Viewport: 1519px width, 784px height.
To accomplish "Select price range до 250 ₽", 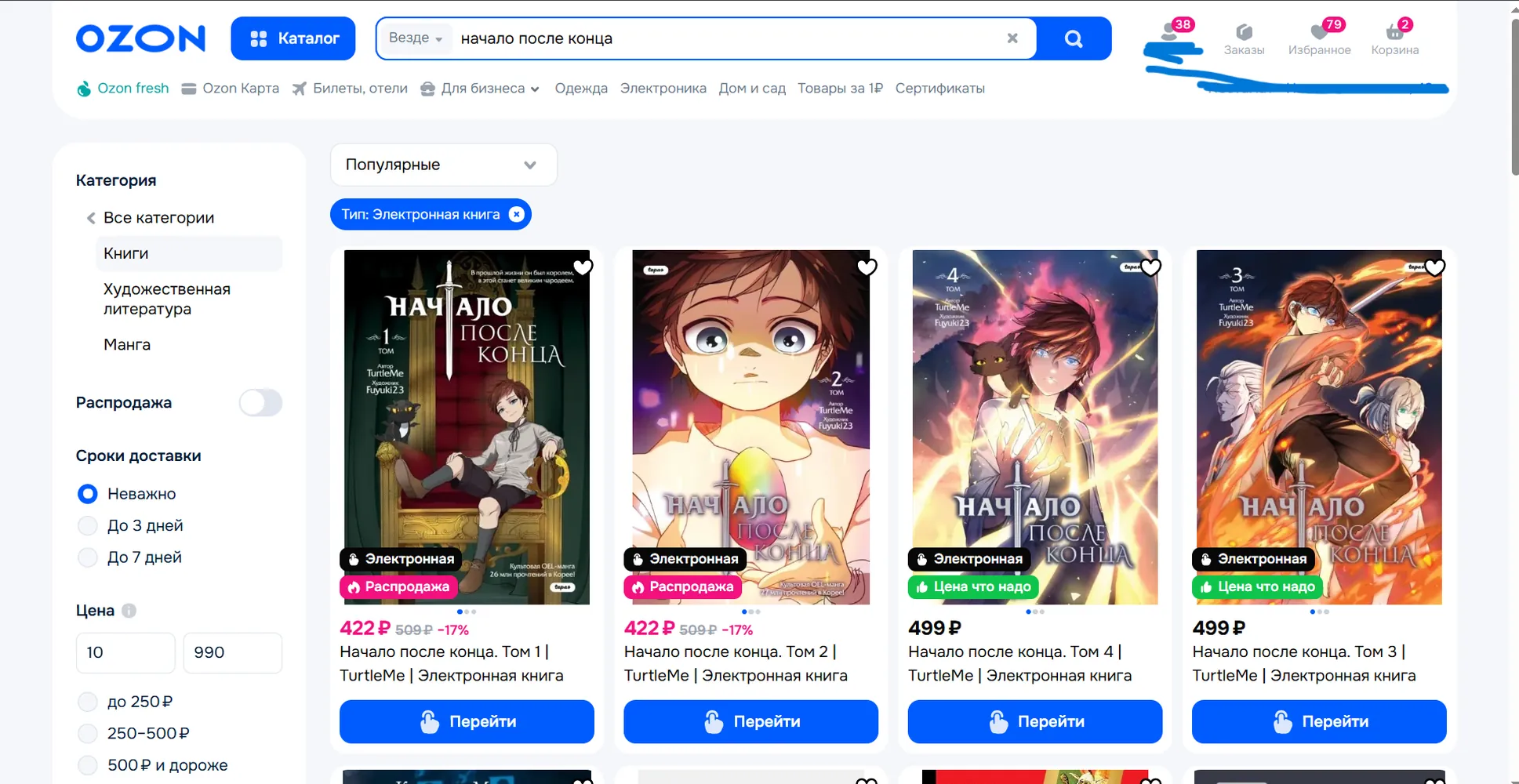I will click(x=88, y=702).
